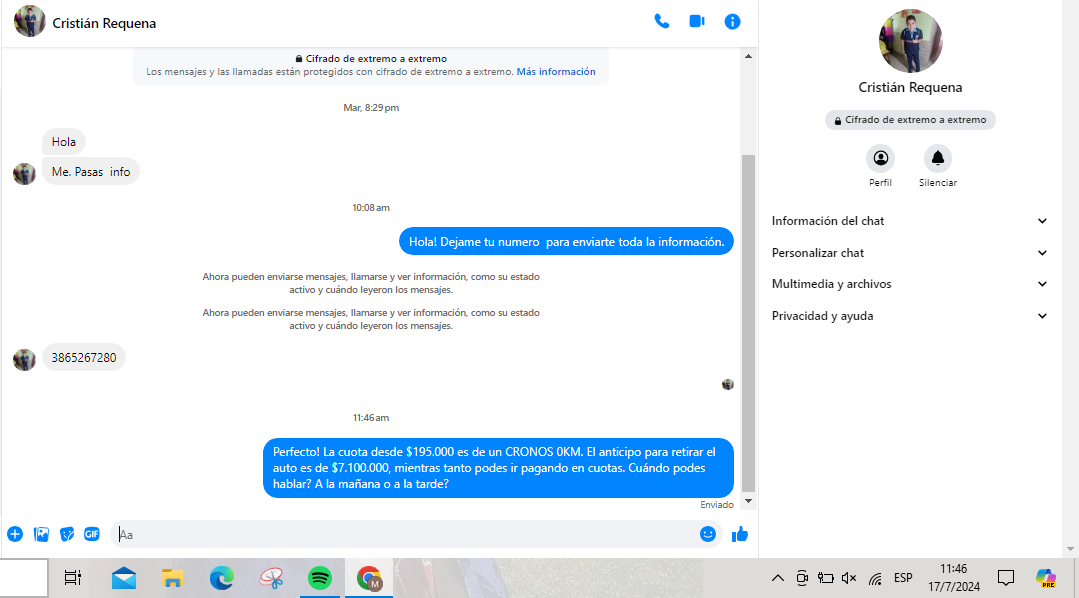This screenshot has height=598, width=1079.
Task: Switch the ESP input language indicator
Action: (x=903, y=578)
